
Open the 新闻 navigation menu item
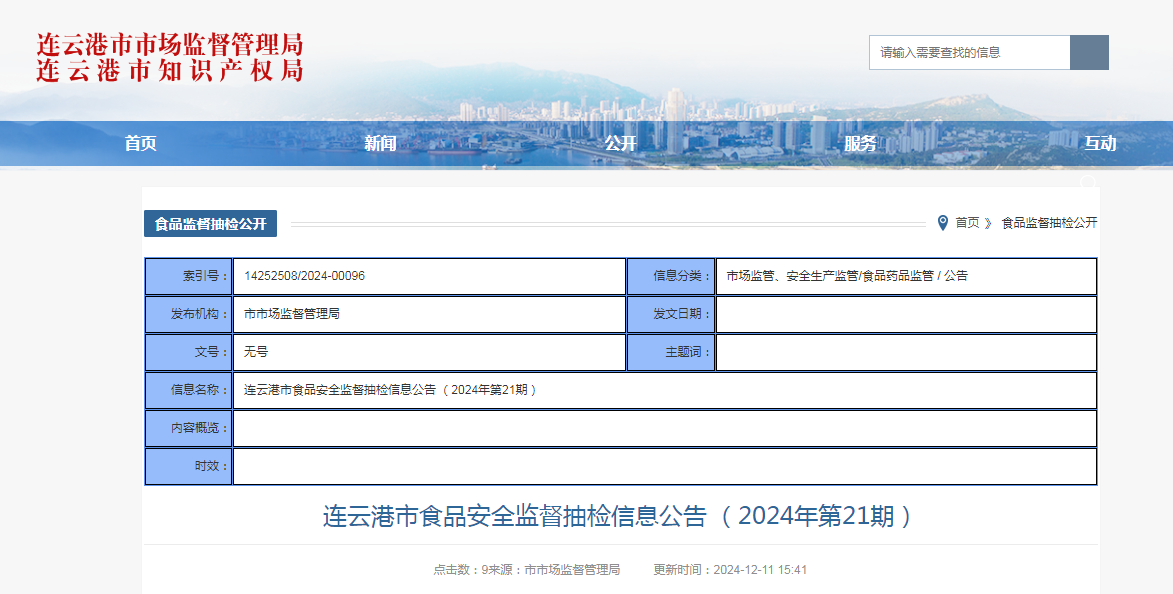coord(380,144)
